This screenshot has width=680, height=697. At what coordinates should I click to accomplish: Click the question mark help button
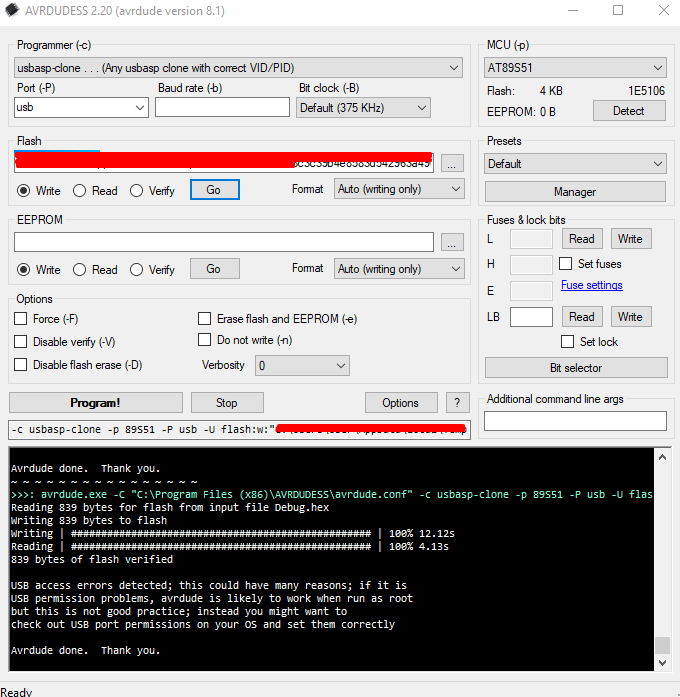tap(457, 403)
